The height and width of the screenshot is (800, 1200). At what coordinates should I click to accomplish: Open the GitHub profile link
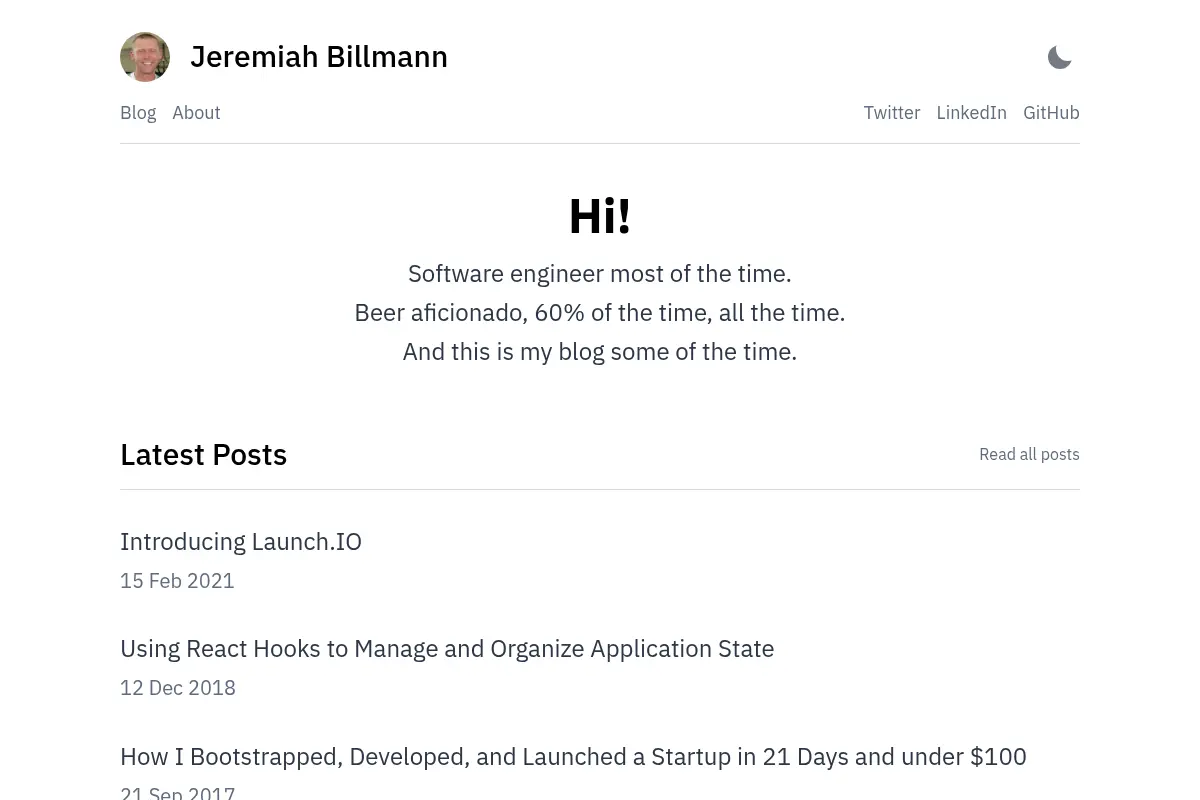coord(1051,113)
